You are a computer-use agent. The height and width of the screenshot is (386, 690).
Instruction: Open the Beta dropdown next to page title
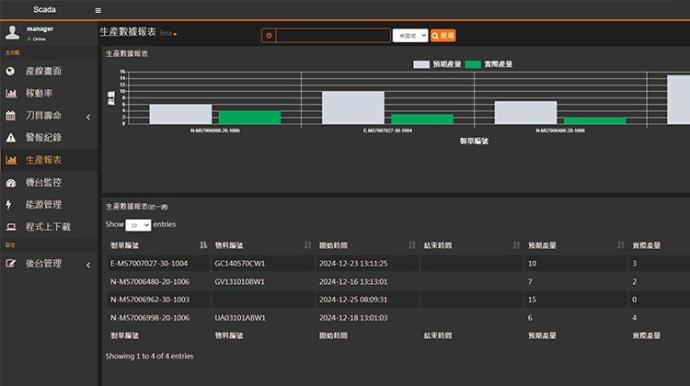[x=168, y=33]
